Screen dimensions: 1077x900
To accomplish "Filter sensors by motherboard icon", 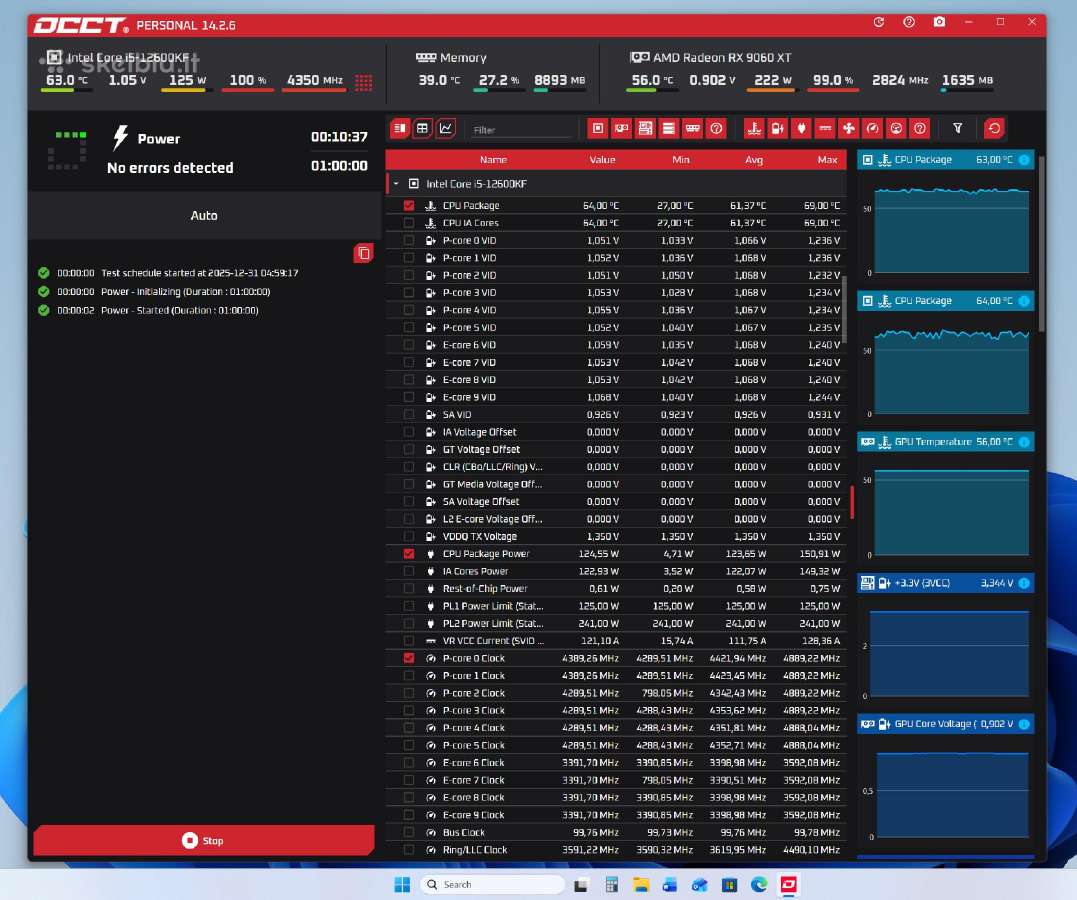I will click(x=645, y=128).
